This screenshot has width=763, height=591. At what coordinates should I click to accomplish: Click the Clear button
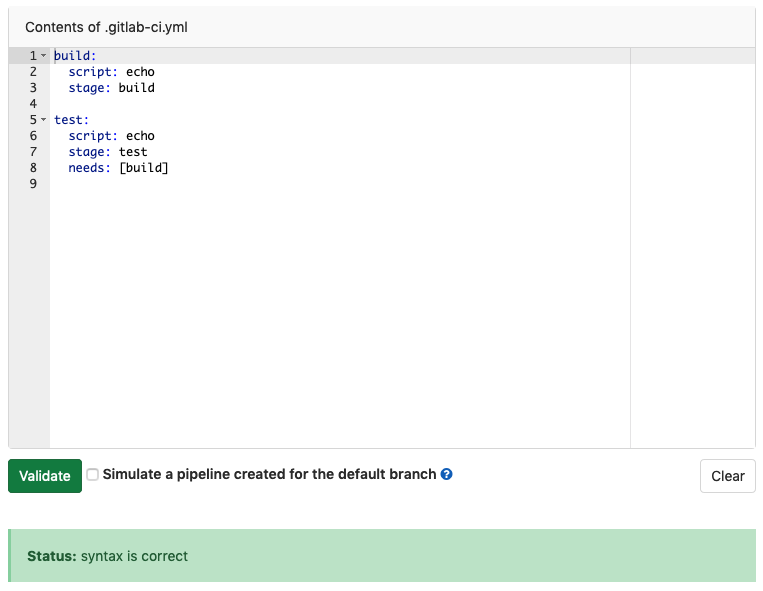[x=727, y=476]
